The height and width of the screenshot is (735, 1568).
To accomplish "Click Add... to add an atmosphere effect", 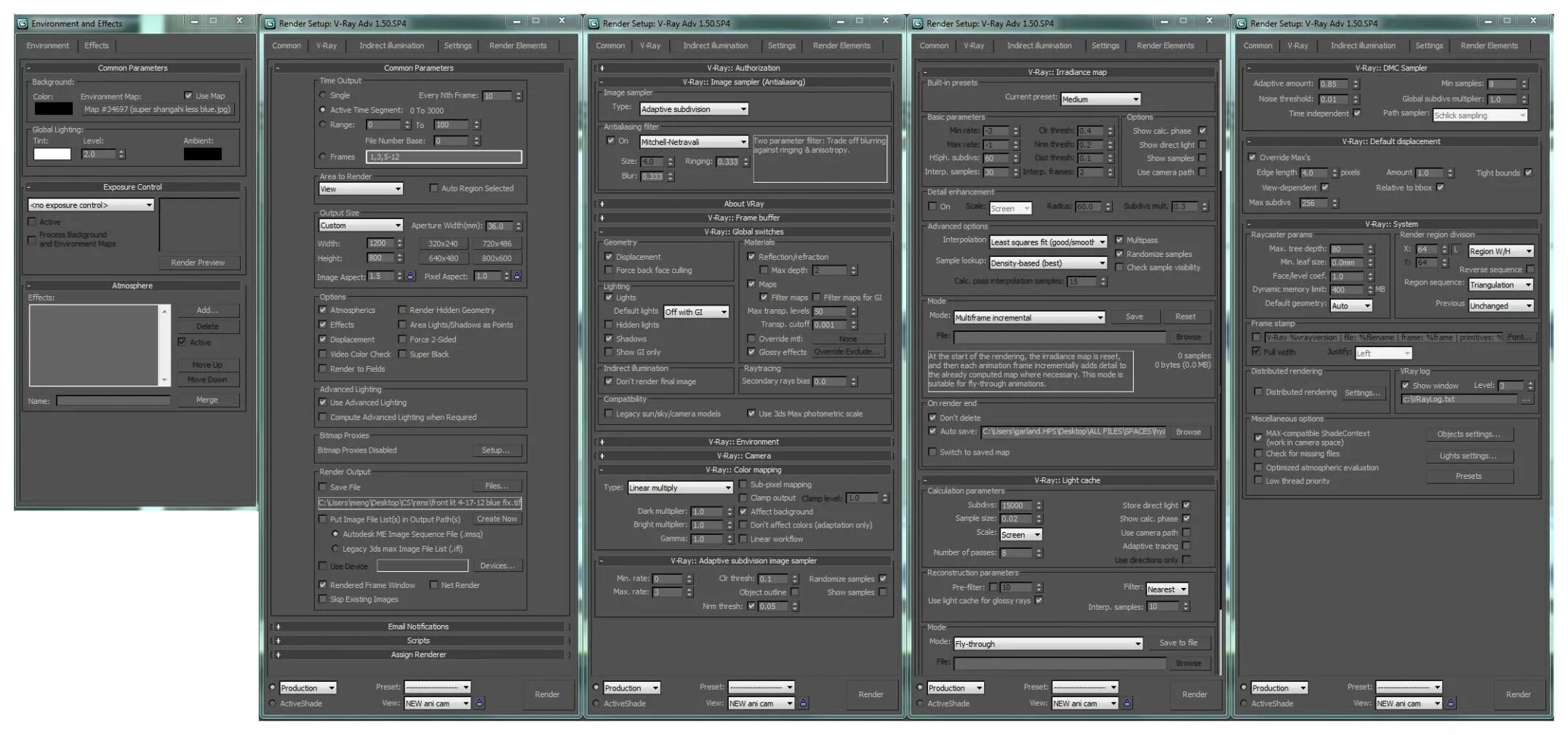I will pyautogui.click(x=207, y=310).
